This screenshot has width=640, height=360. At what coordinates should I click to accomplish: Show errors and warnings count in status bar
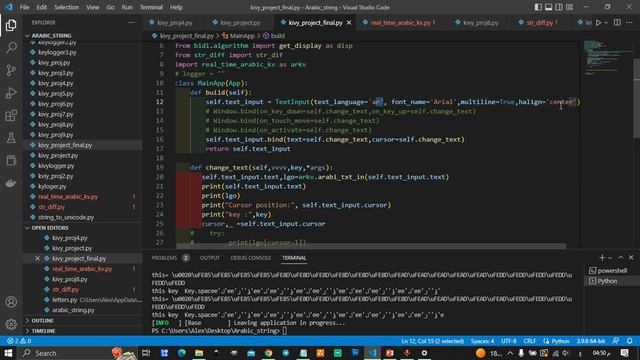click(19, 341)
